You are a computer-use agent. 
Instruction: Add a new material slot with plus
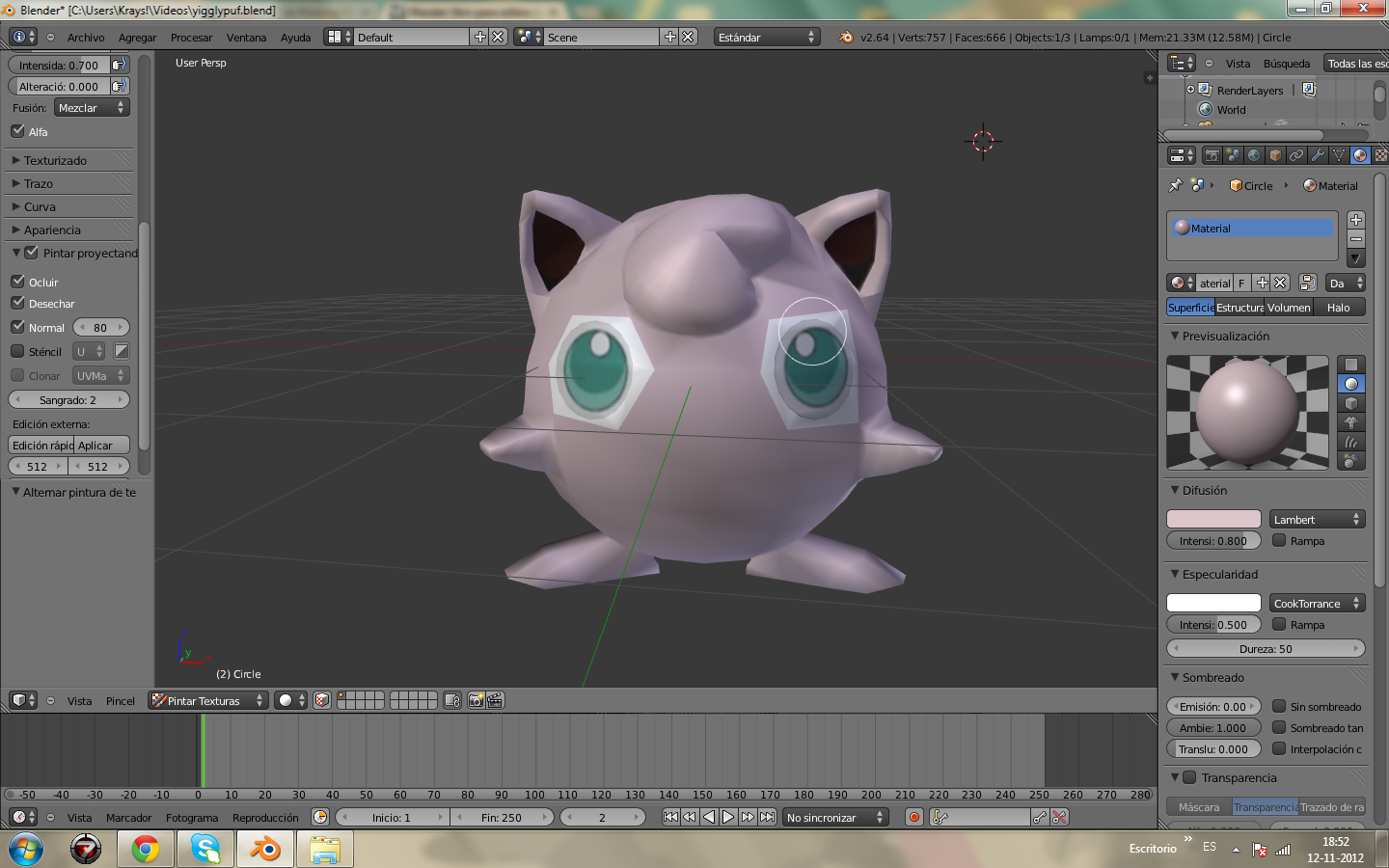click(x=1356, y=220)
